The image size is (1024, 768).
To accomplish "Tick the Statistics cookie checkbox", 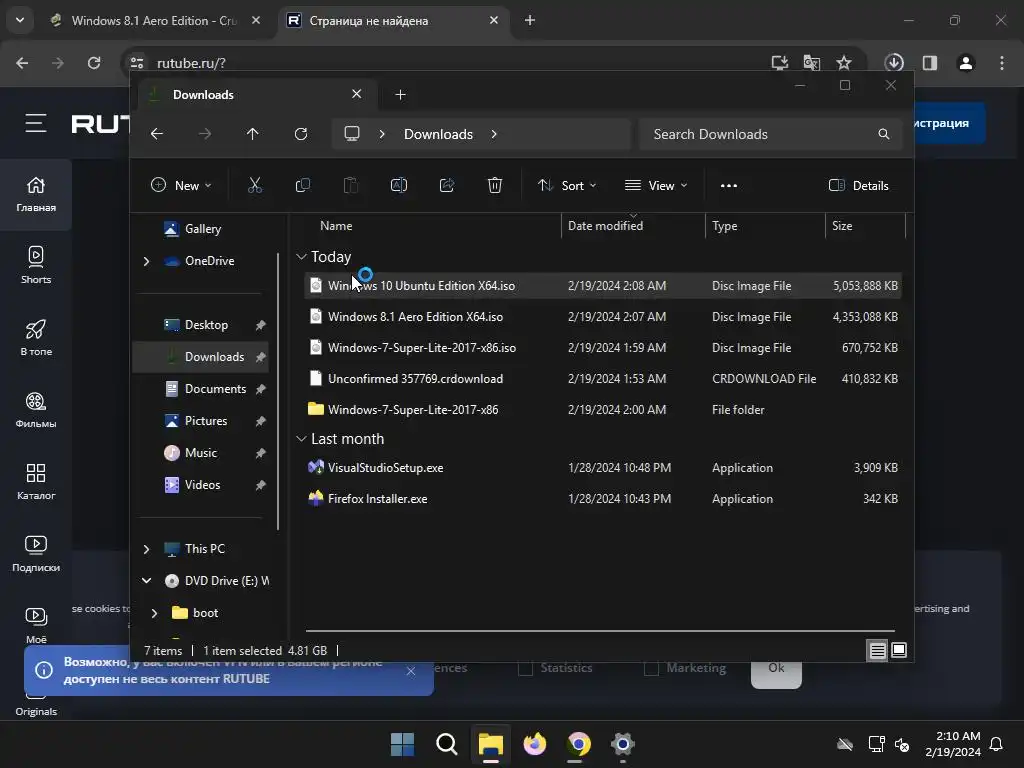I will tap(525, 668).
